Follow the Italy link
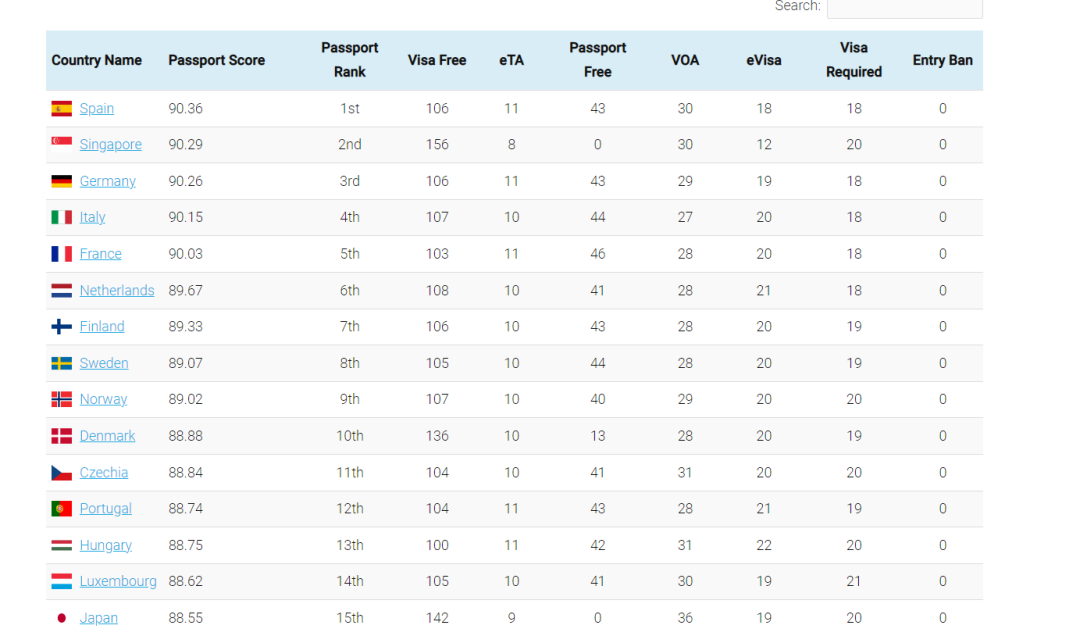The height and width of the screenshot is (636, 1080). [x=92, y=218]
